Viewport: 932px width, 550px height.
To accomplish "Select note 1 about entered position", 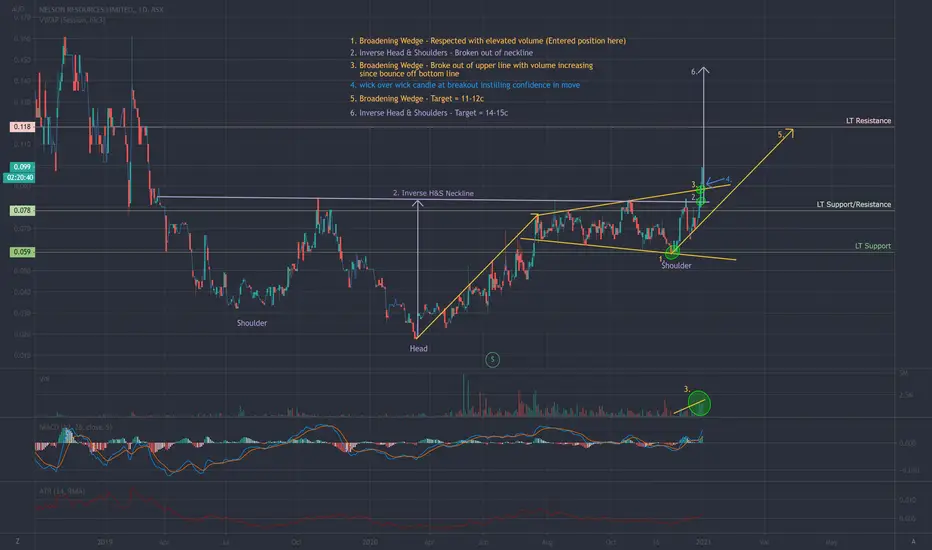I will [x=487, y=41].
